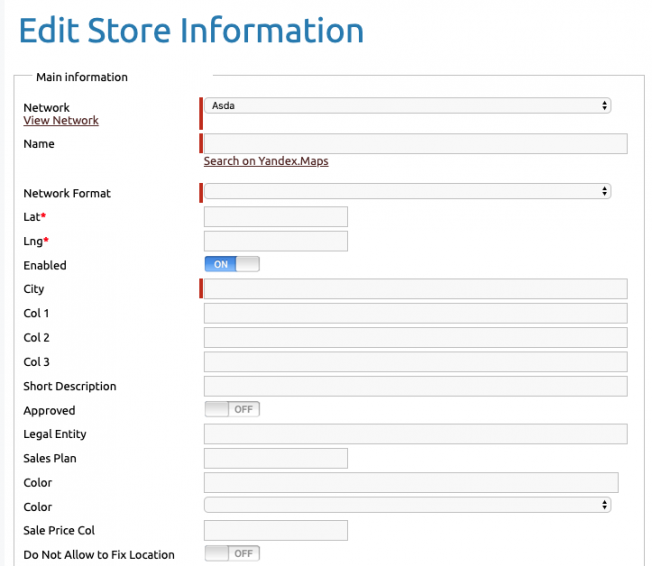Click into the Lat input field
652x566 pixels.
pos(276,217)
